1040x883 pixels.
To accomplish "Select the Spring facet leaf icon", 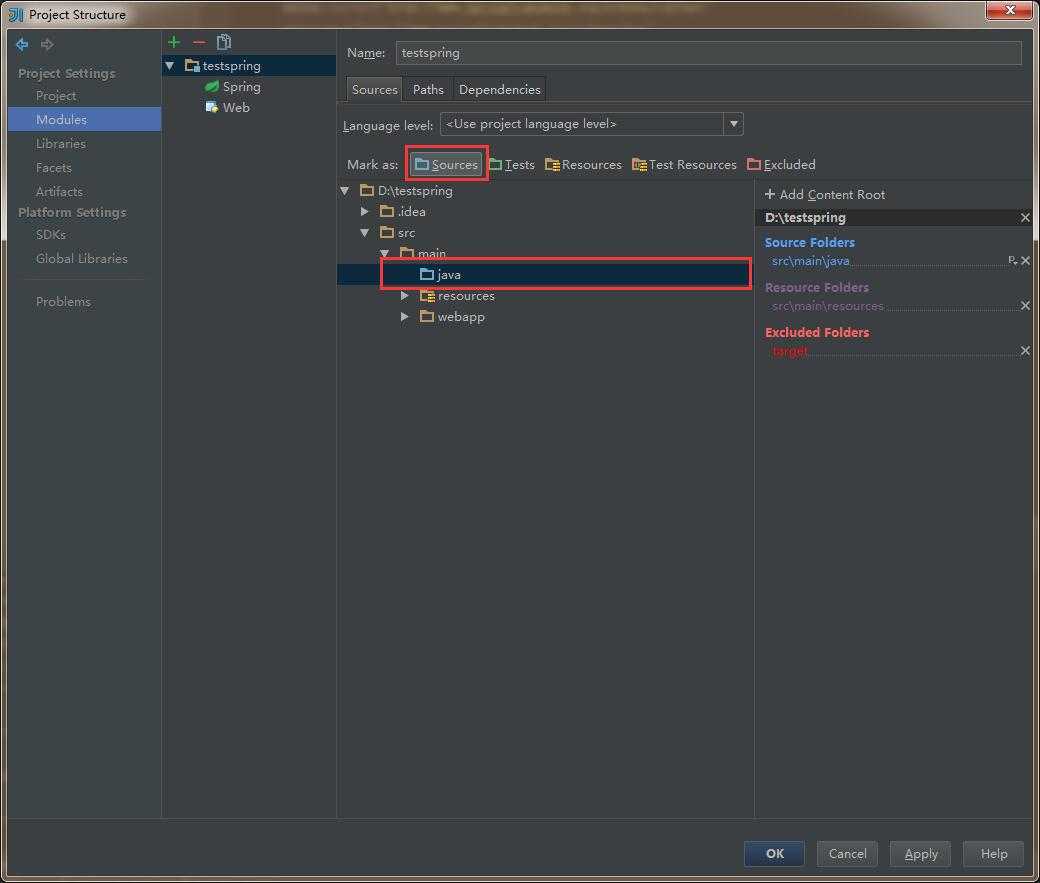I will point(212,86).
